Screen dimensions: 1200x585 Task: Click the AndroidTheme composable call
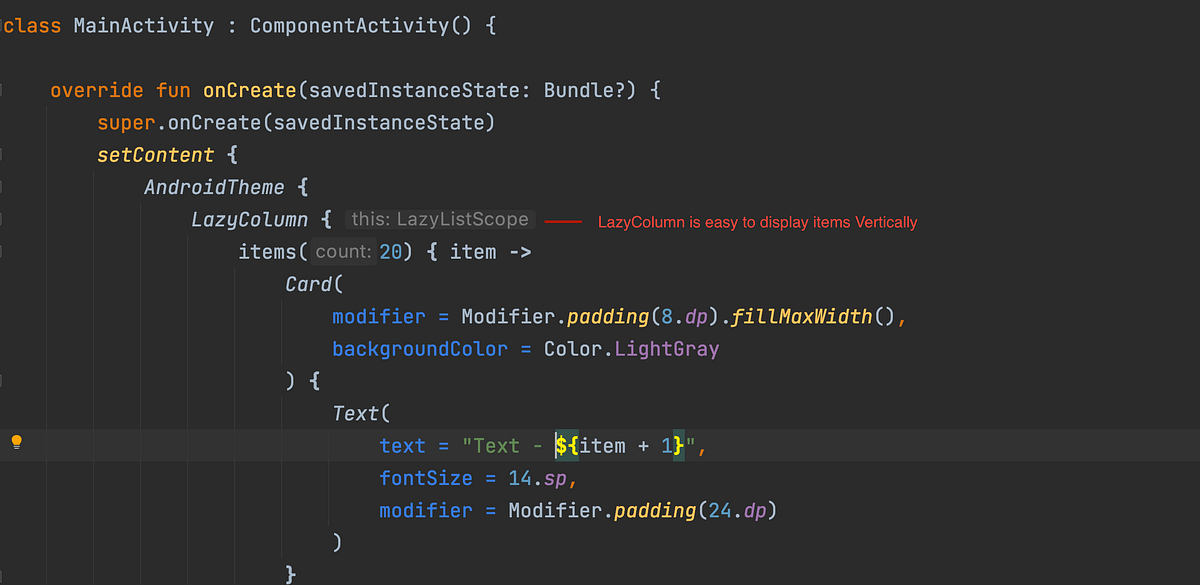[x=214, y=187]
